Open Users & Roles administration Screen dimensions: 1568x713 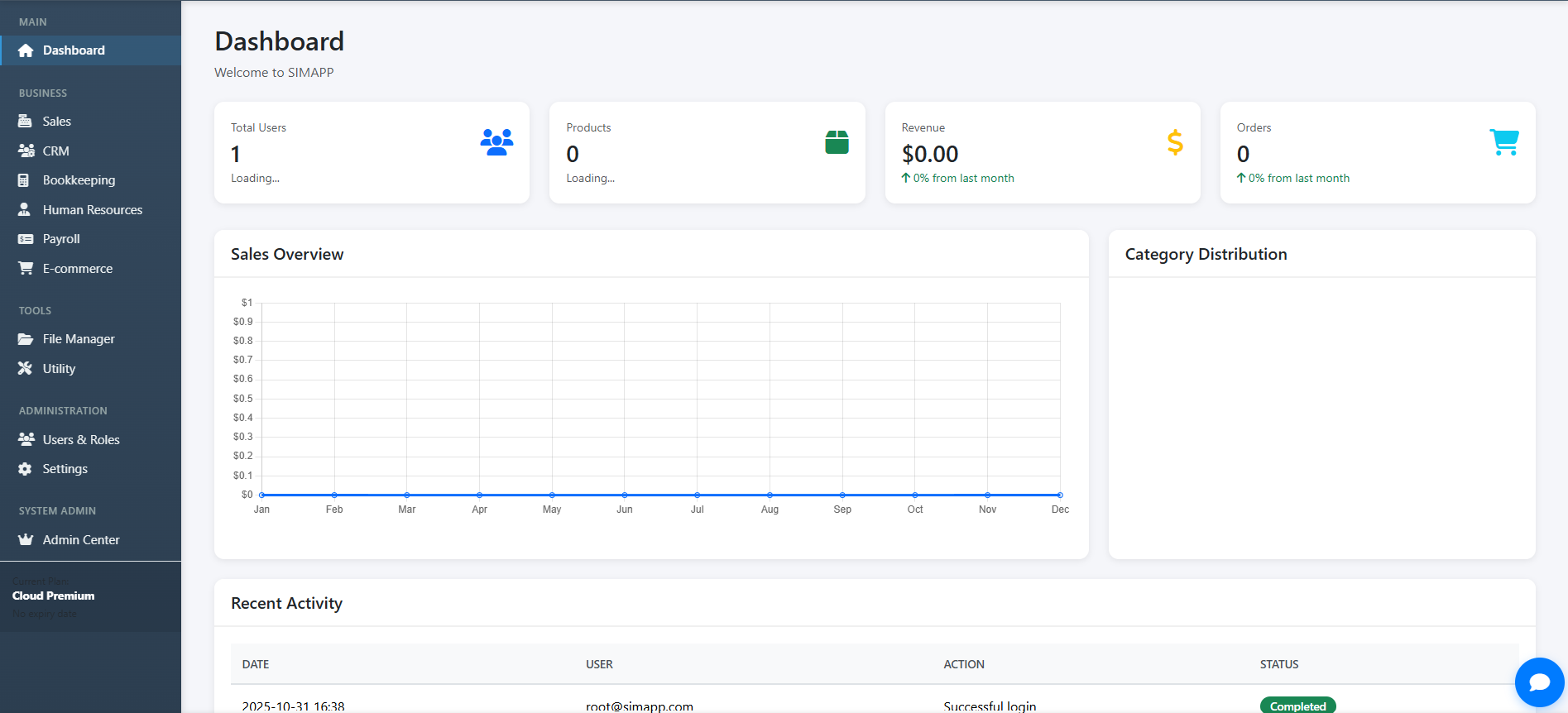tap(81, 440)
